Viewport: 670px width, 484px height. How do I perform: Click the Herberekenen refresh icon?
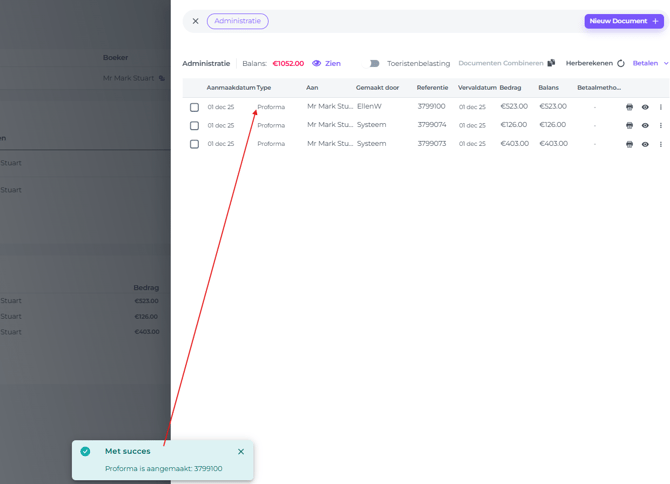[x=621, y=64]
